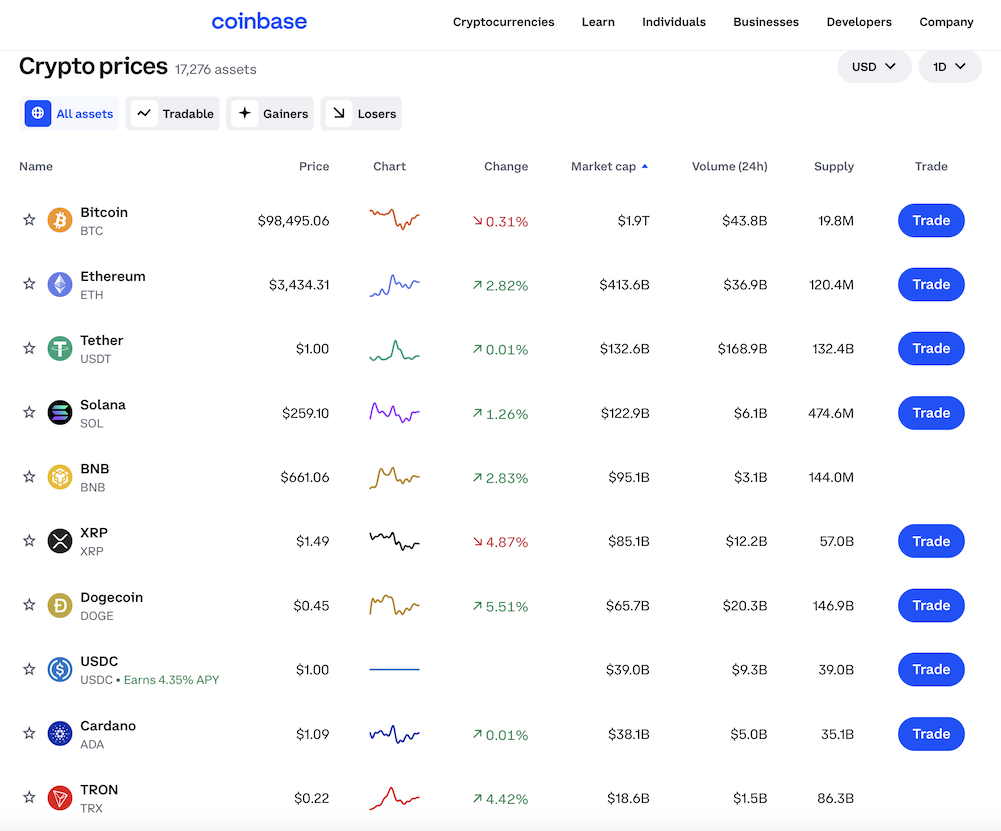Click Trade button in Cardano row
This screenshot has width=1001, height=831.
pyautogui.click(x=931, y=733)
